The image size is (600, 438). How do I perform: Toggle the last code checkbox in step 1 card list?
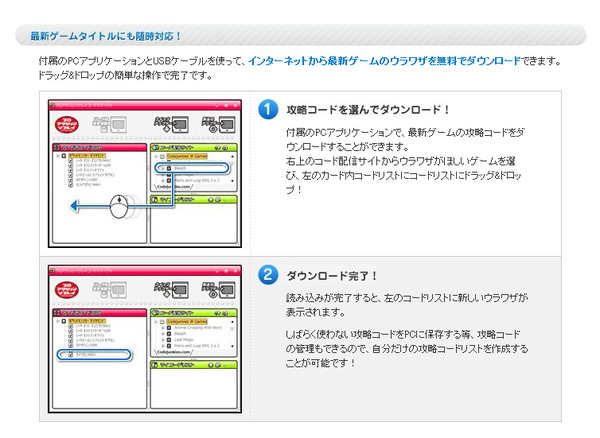70,185
